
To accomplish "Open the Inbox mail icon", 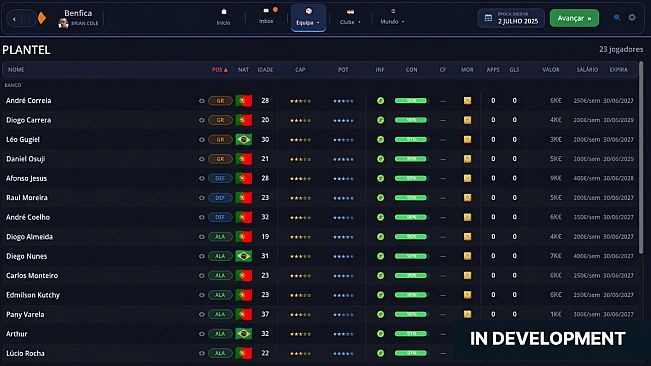I will point(266,11).
